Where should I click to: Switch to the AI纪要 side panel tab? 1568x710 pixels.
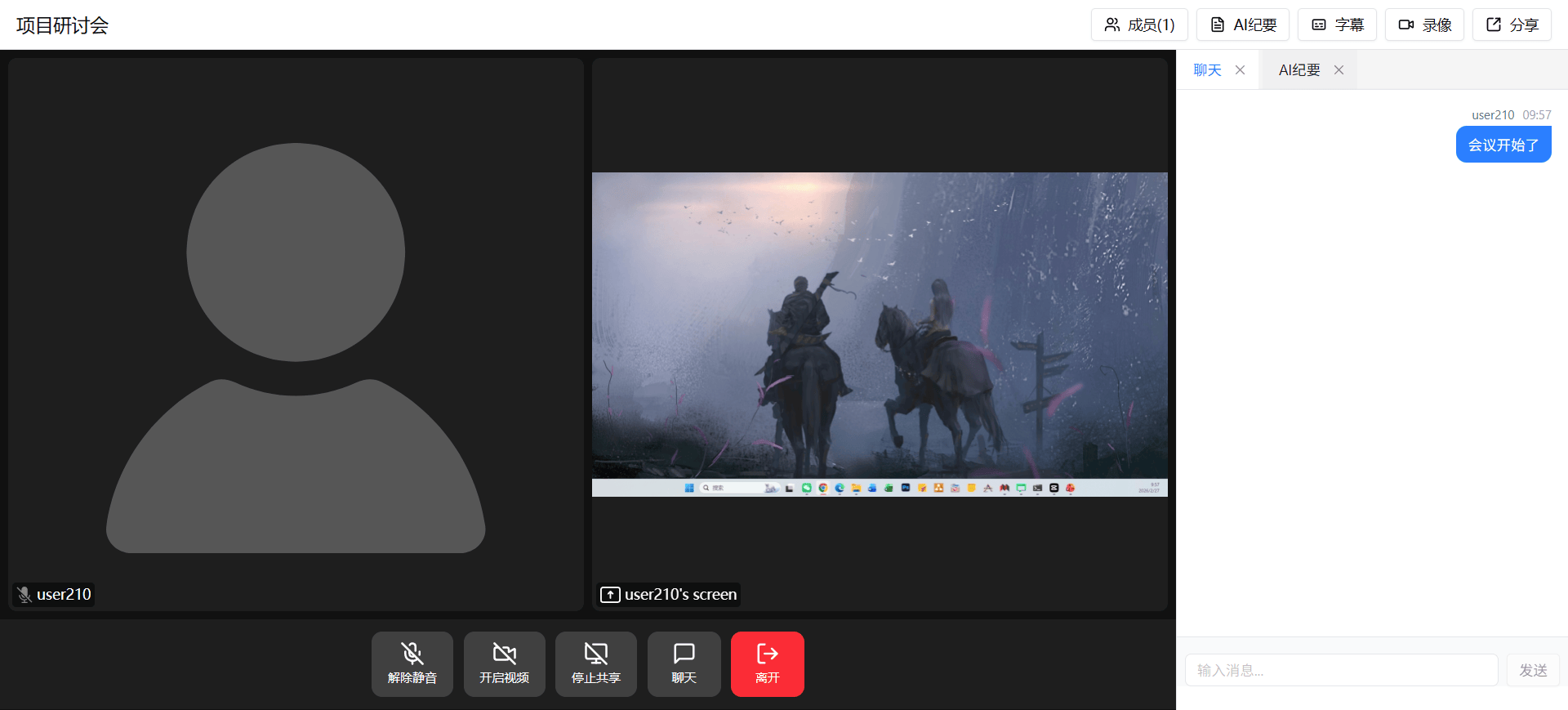click(x=1299, y=70)
